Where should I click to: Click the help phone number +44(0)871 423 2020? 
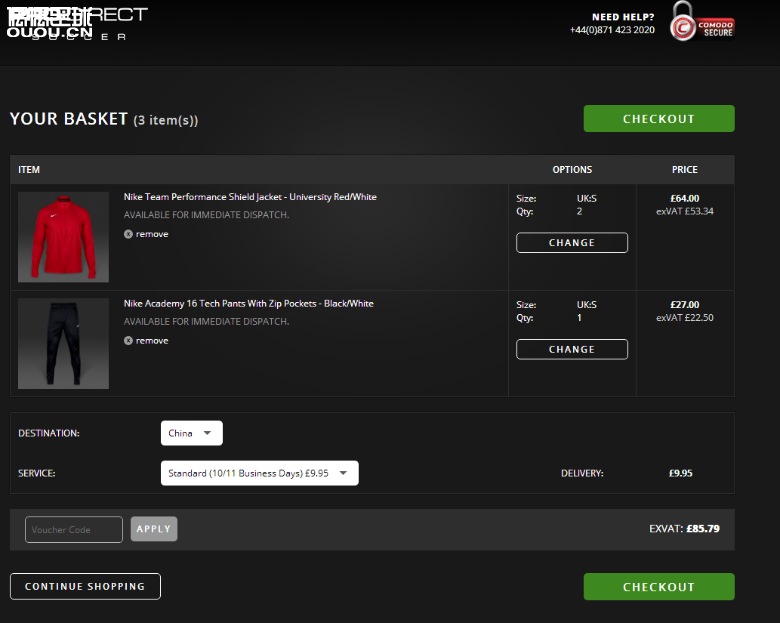[x=612, y=30]
